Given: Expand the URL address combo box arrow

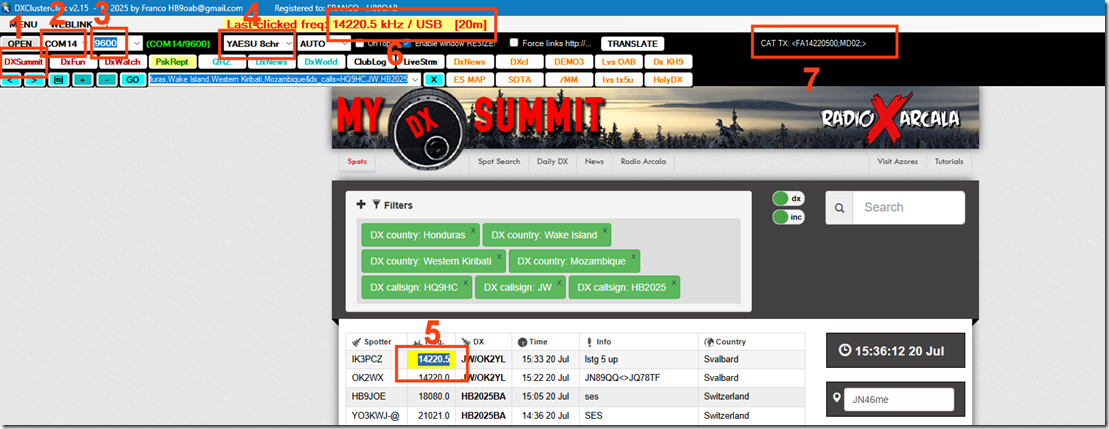Looking at the screenshot, I should (x=415, y=80).
